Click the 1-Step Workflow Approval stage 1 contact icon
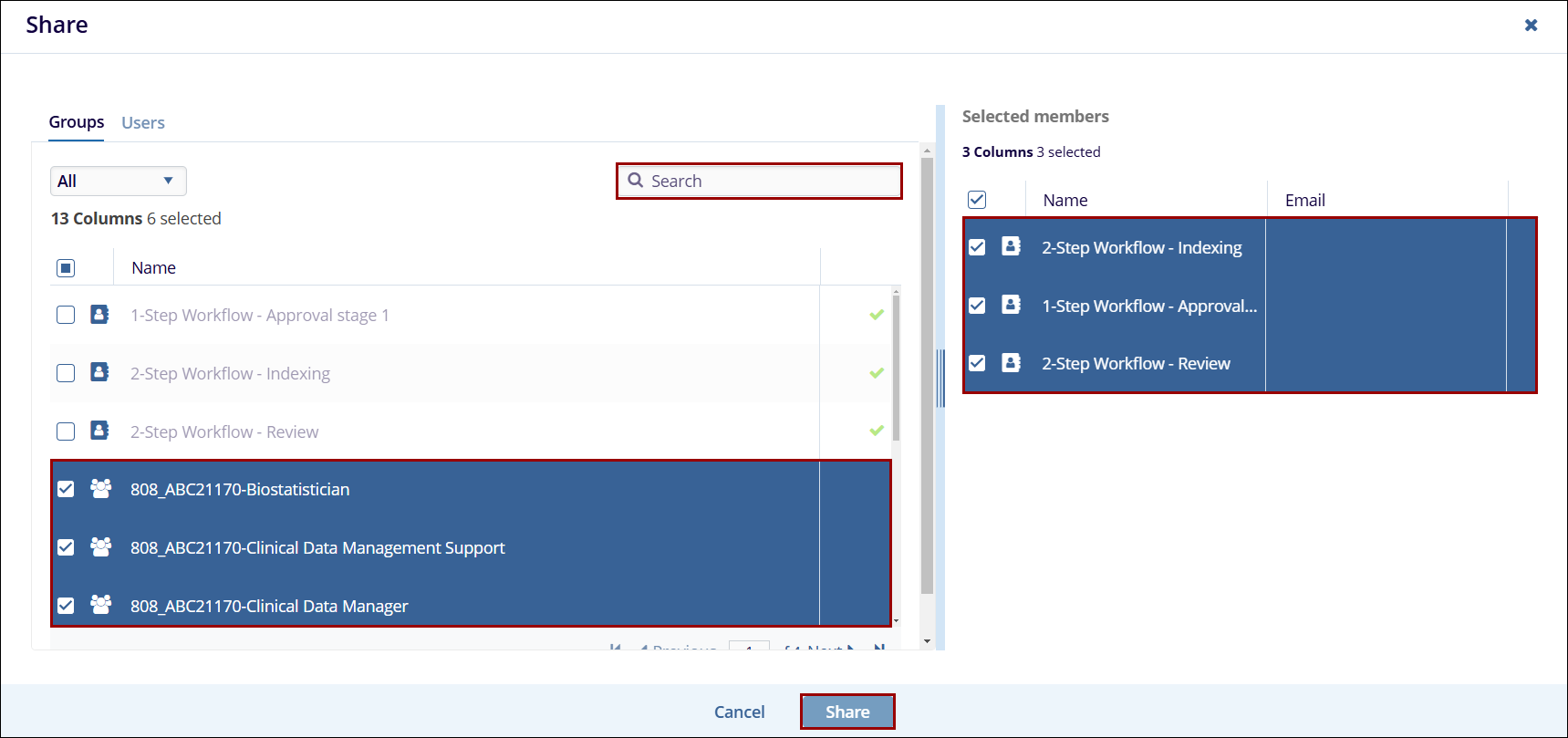 pyautogui.click(x=99, y=315)
